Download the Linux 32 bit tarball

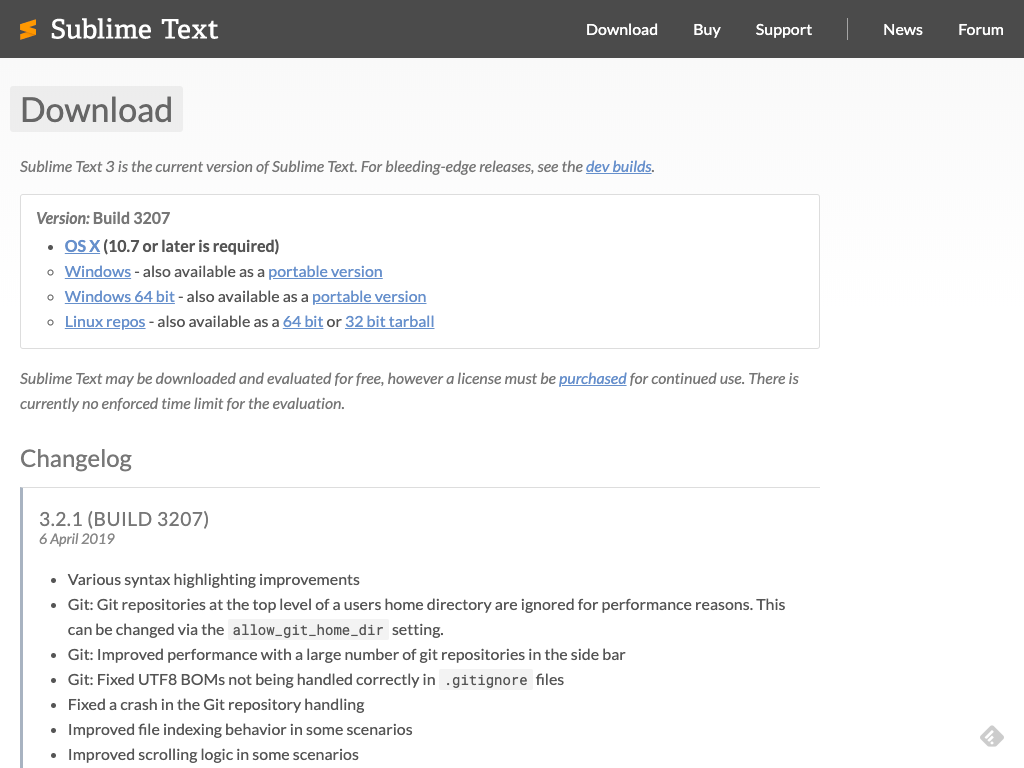click(389, 321)
